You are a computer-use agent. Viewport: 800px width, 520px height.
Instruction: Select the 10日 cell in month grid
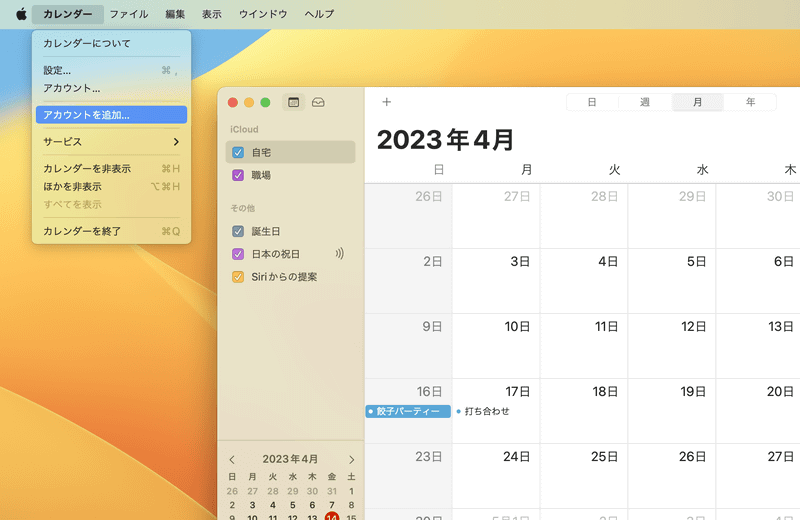[496, 346]
